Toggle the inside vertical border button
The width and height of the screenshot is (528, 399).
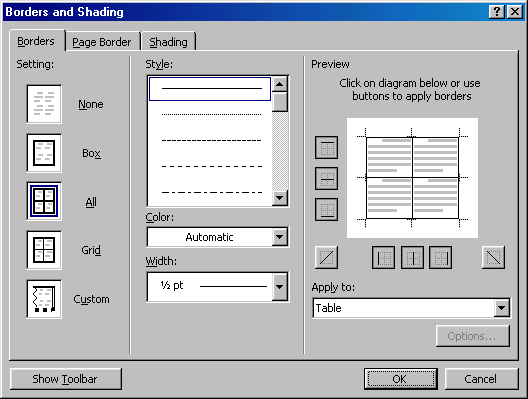[412, 258]
